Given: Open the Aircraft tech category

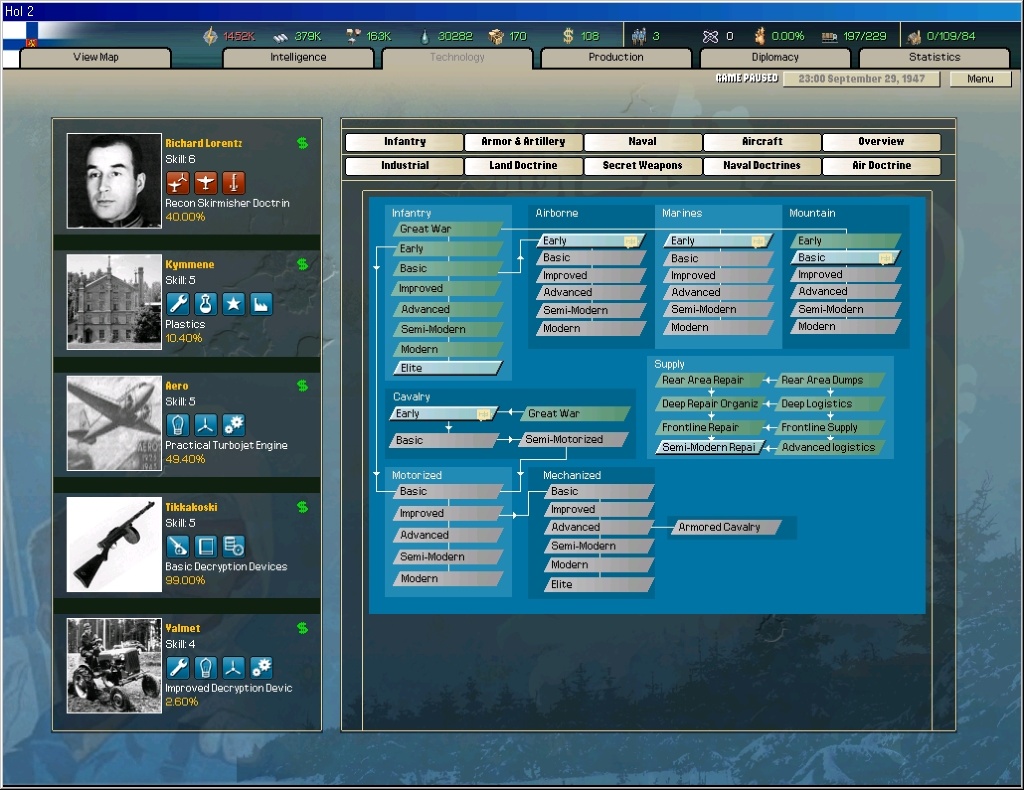Looking at the screenshot, I should (762, 142).
